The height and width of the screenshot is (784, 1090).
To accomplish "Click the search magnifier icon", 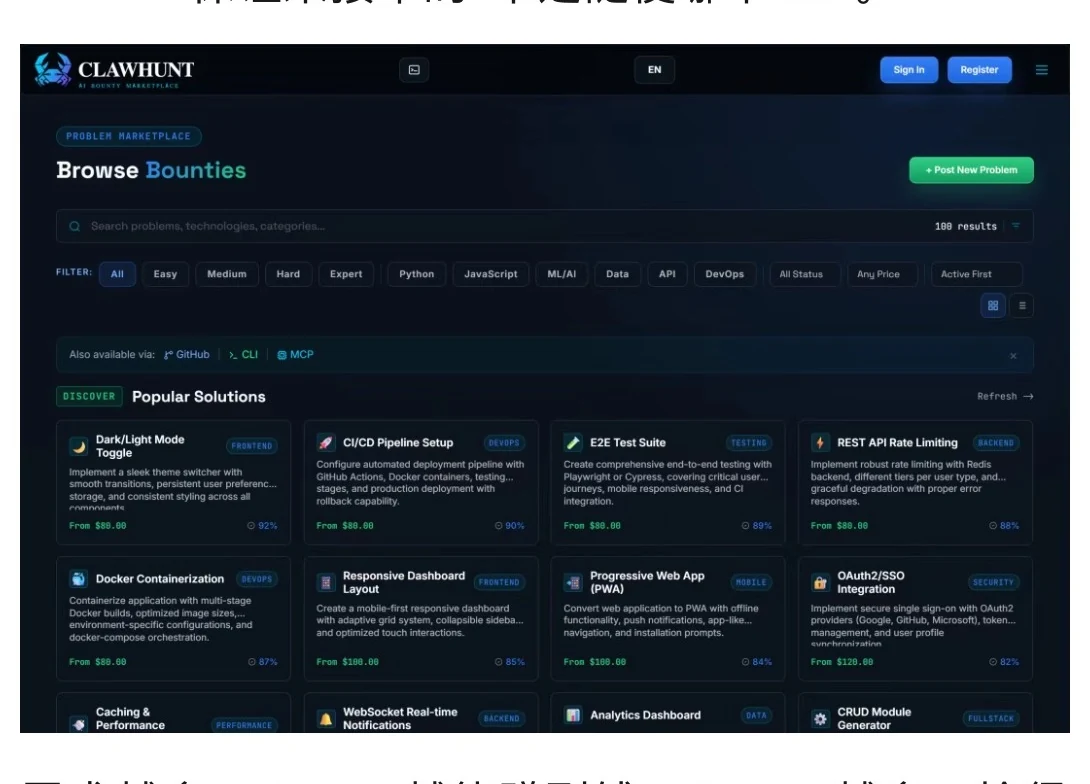I will [x=74, y=227].
